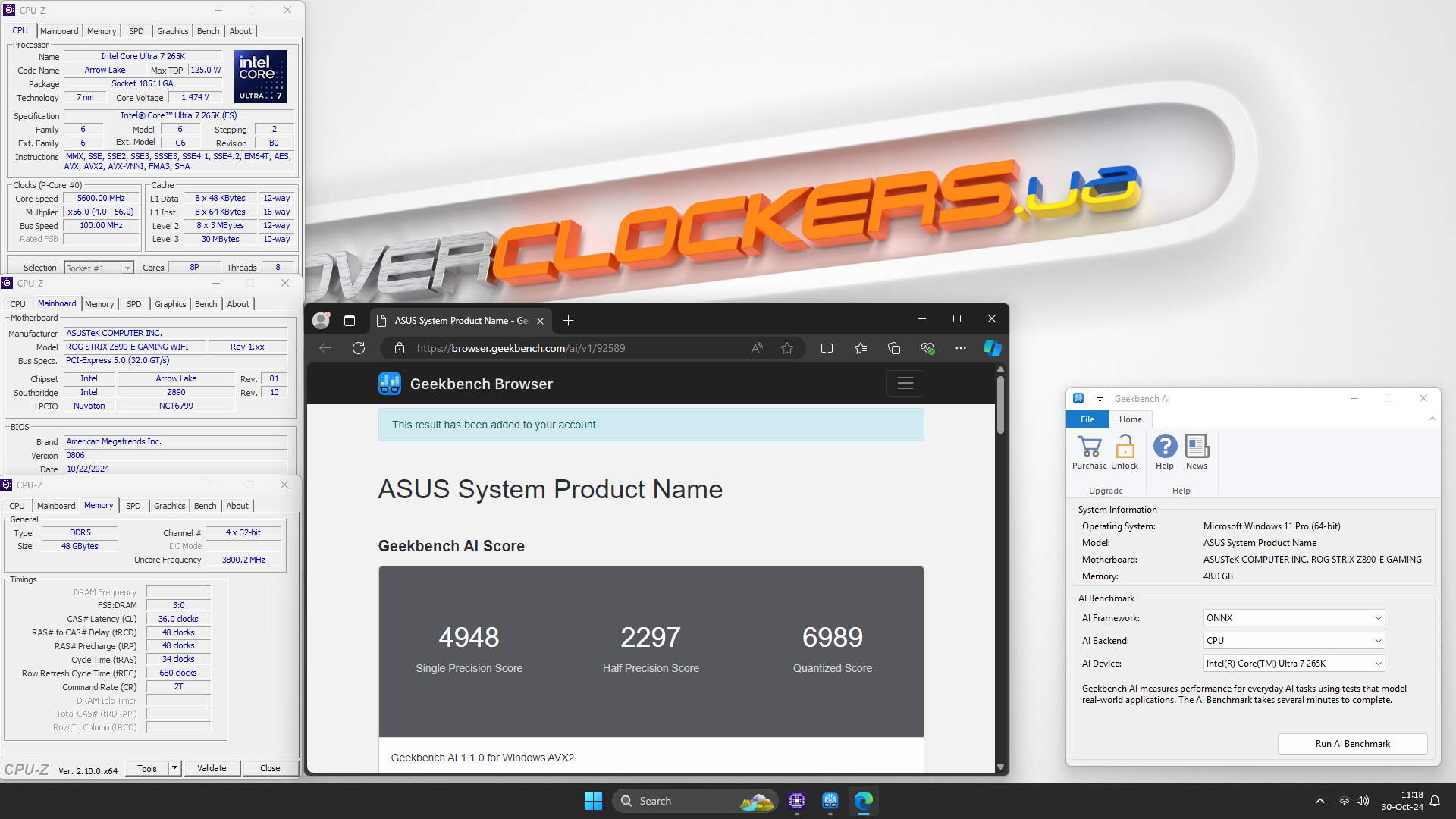Open the tab actions menu icon in Edge

[x=350, y=321]
